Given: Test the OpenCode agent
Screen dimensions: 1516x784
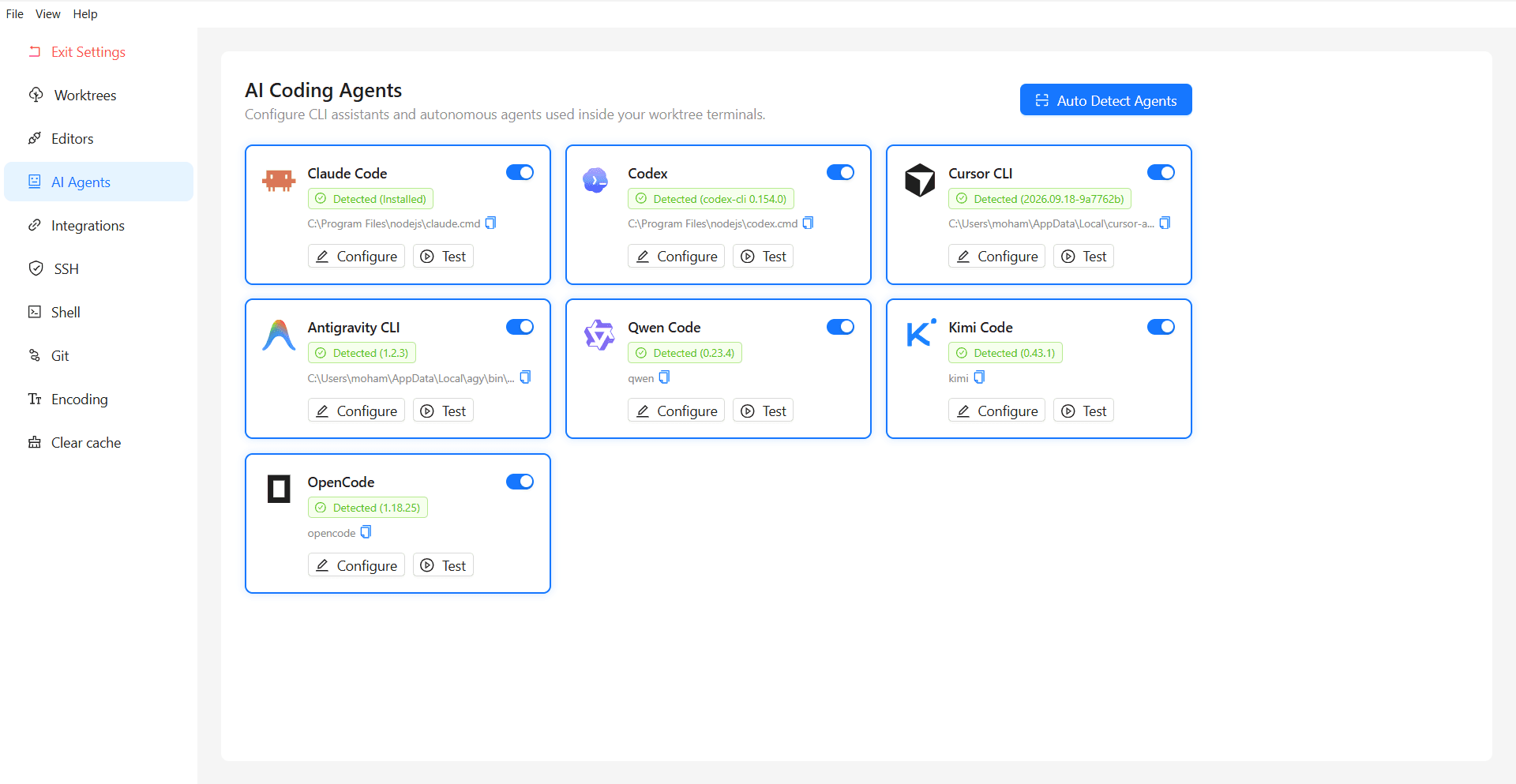Looking at the screenshot, I should 443,565.
